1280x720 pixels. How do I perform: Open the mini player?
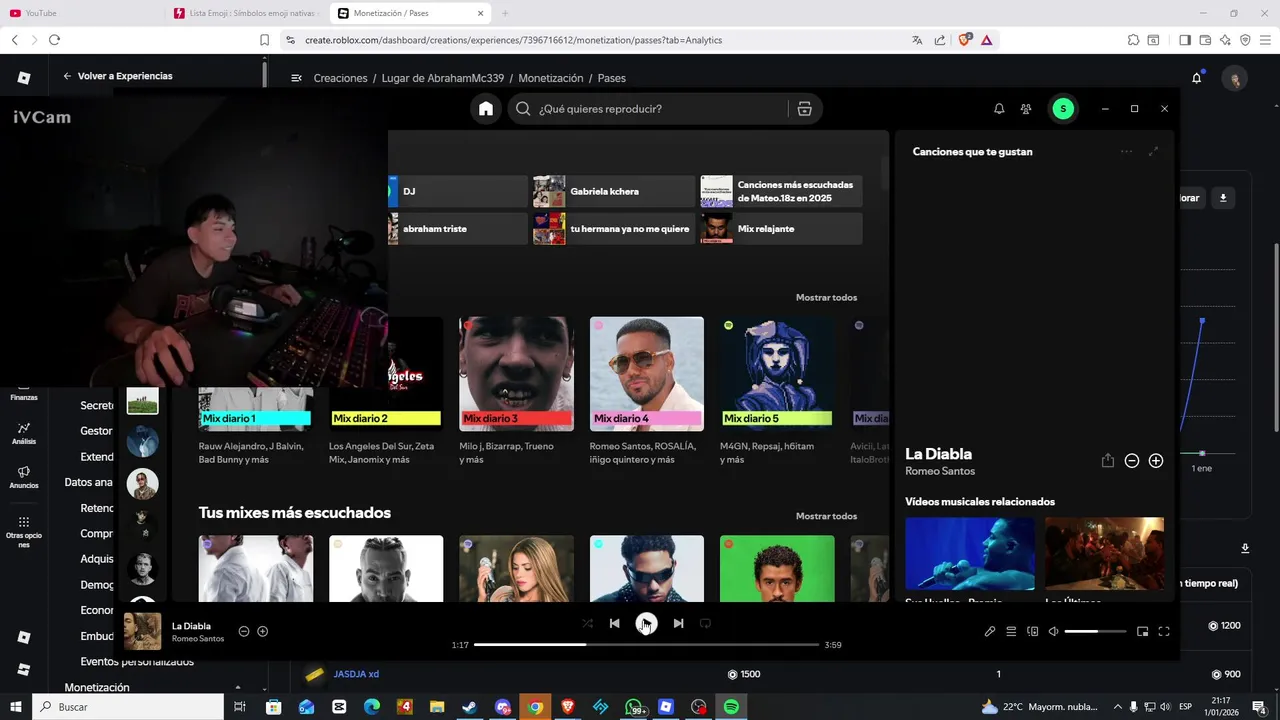1142,631
